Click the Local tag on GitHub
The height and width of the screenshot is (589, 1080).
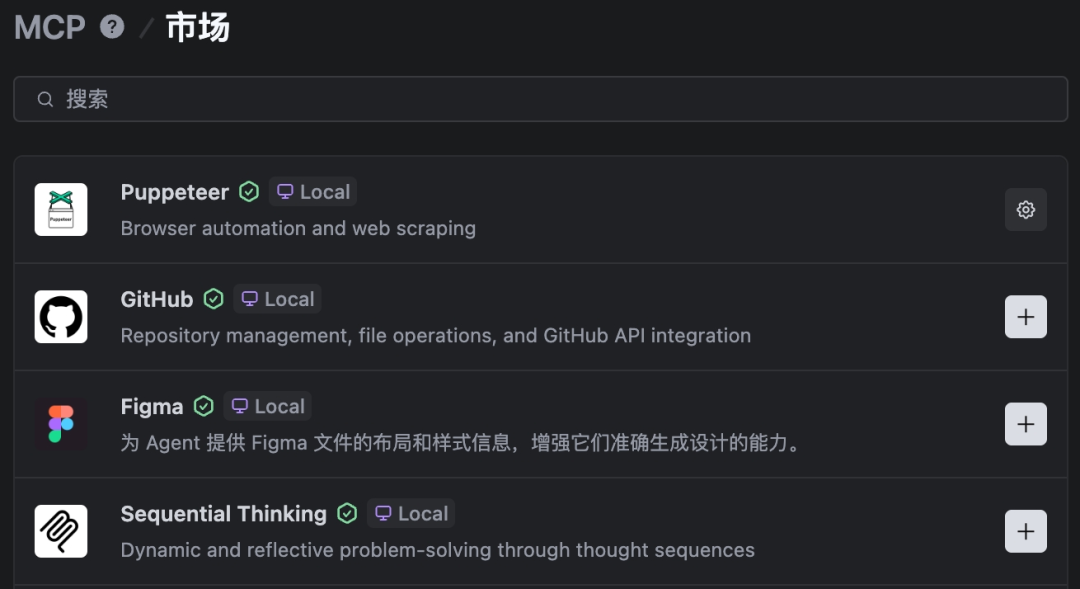pyautogui.click(x=277, y=299)
